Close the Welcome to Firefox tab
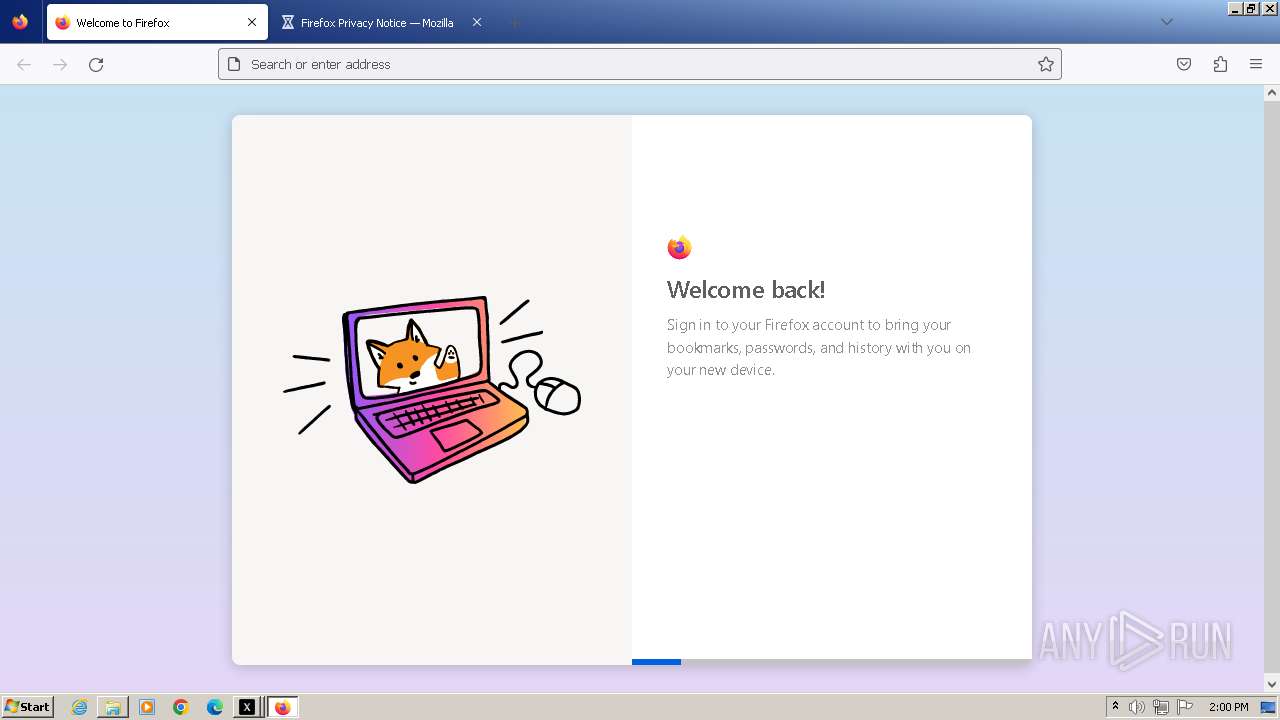Screen dimensions: 1280x720 click(252, 22)
